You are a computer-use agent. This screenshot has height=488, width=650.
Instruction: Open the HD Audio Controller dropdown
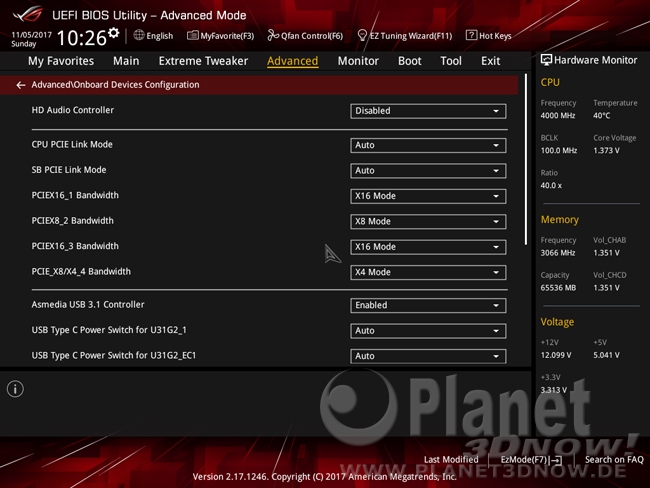(428, 111)
